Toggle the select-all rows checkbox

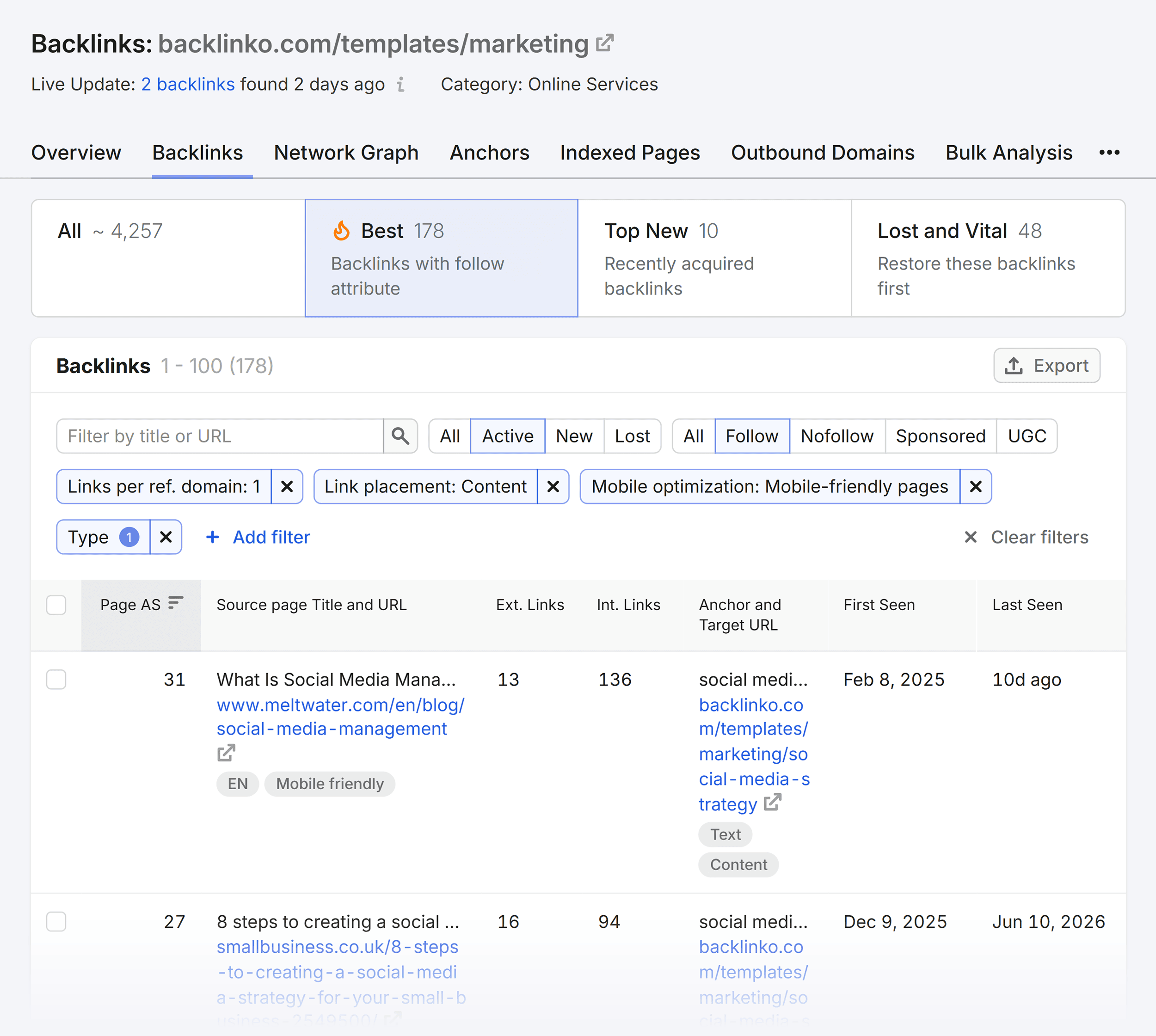pyautogui.click(x=56, y=605)
